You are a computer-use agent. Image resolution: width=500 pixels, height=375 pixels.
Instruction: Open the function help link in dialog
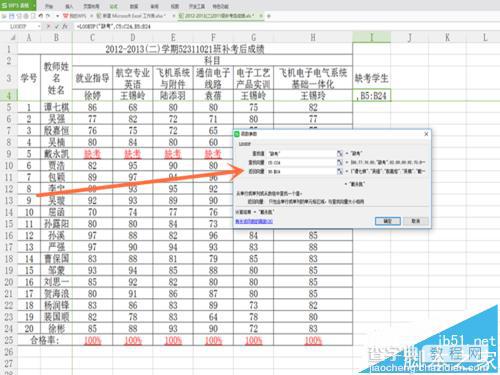(x=254, y=221)
